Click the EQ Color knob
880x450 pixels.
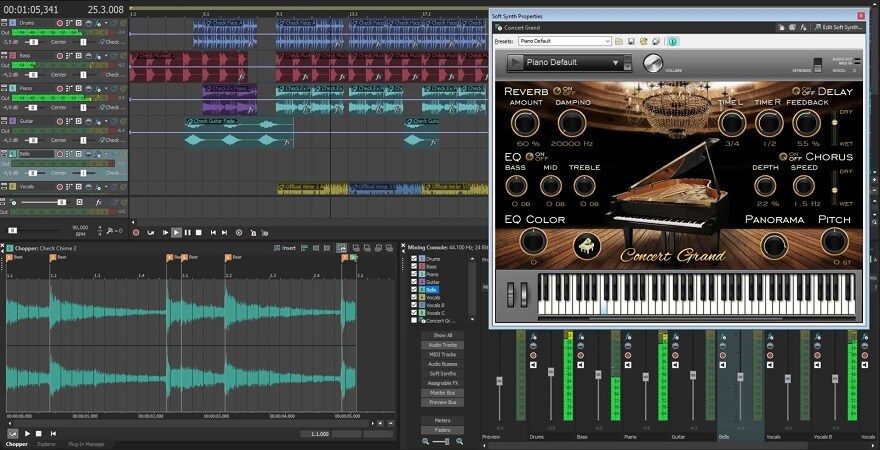tap(534, 242)
